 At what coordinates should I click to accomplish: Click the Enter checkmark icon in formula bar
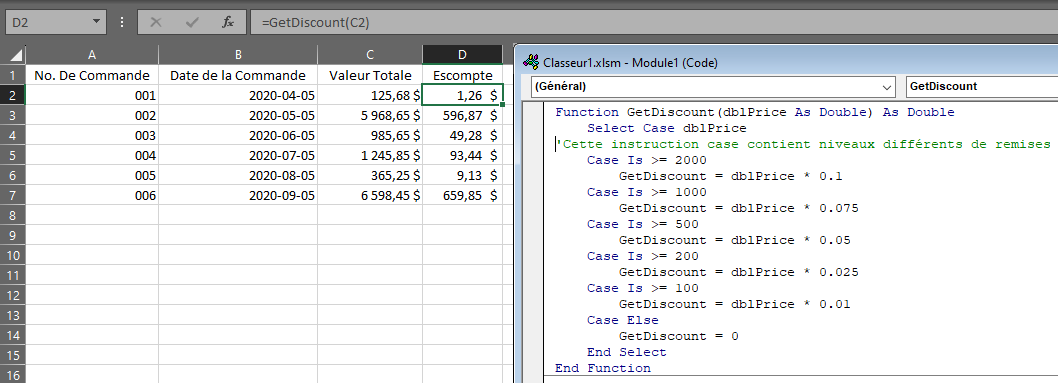(x=192, y=22)
